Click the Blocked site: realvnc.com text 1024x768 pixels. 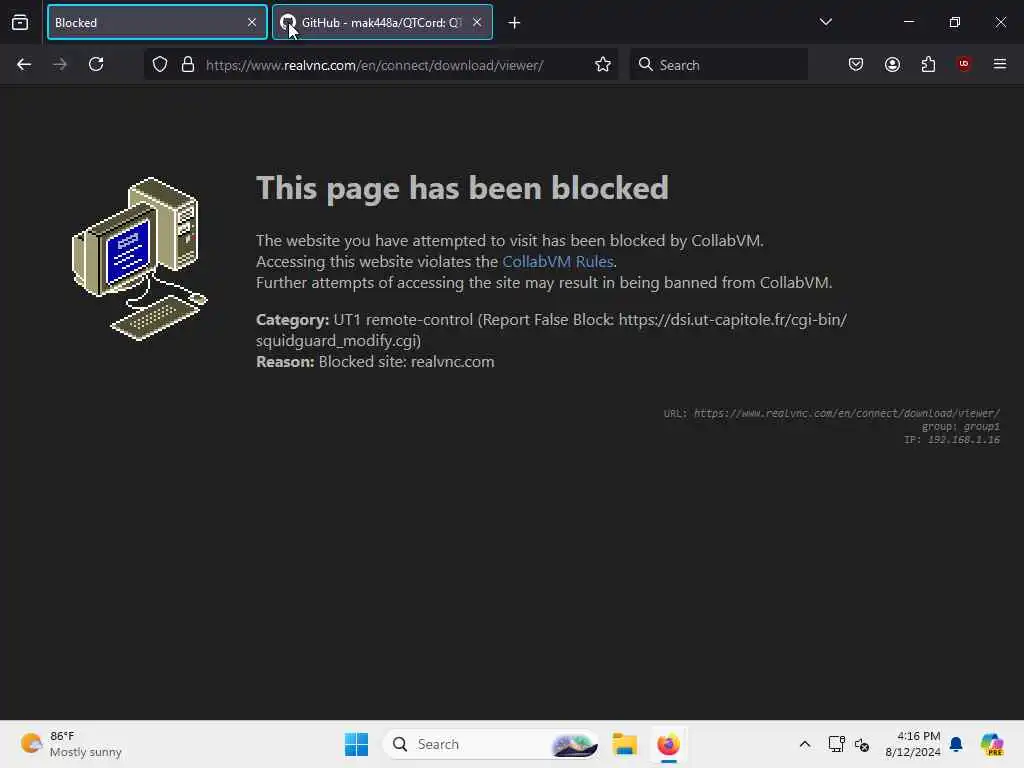406,362
